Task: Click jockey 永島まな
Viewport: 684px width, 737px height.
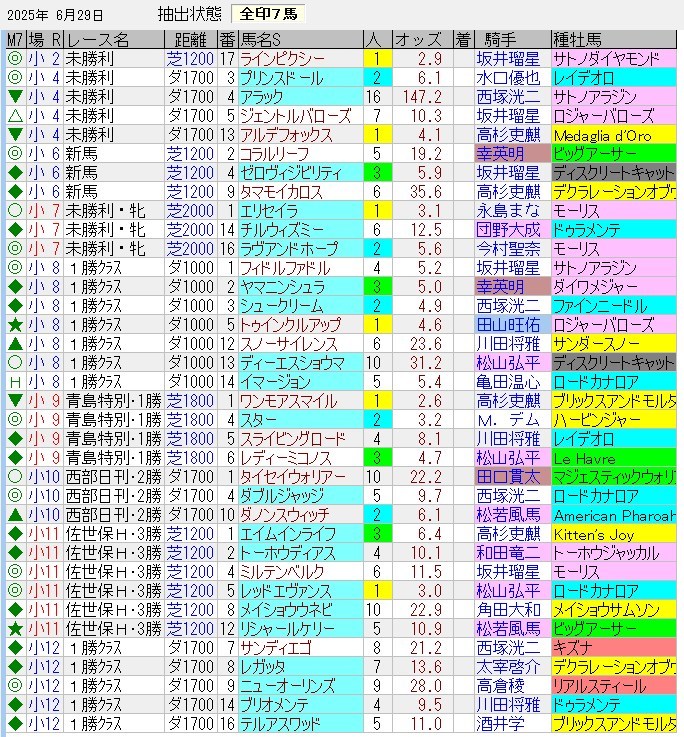Action: (x=508, y=211)
